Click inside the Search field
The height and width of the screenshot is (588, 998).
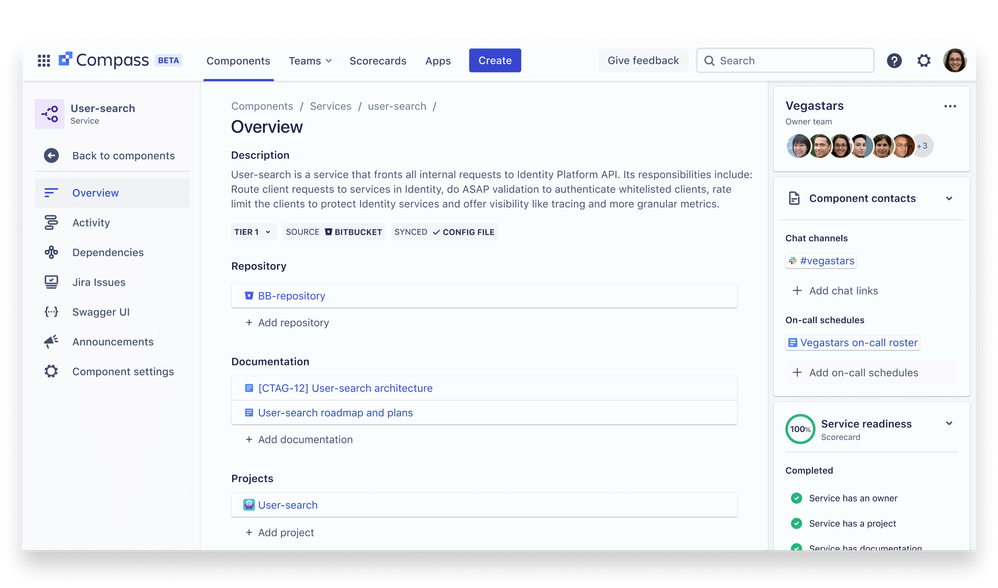point(785,60)
